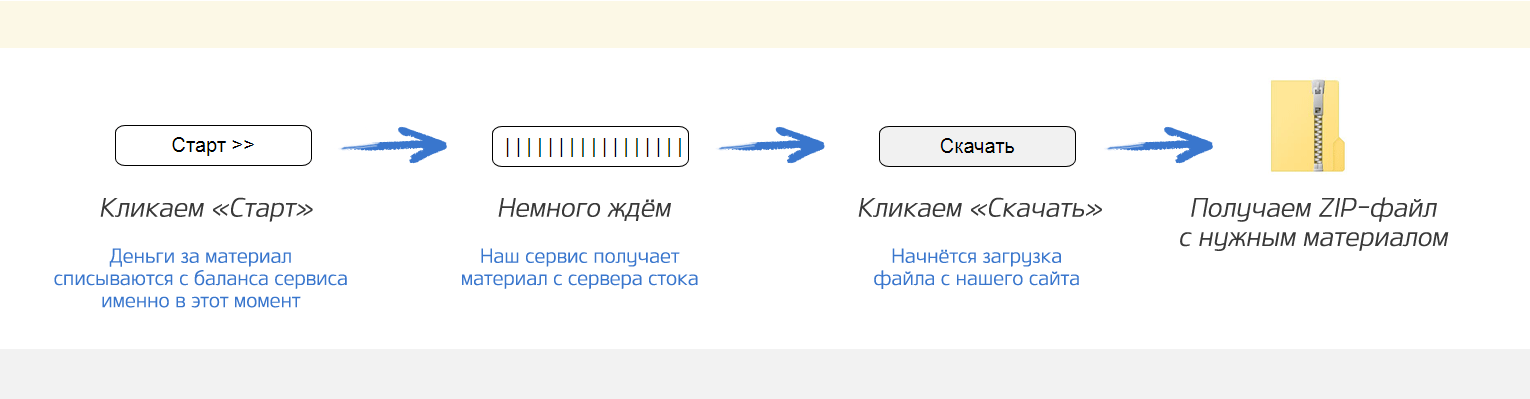Click the «Старт >>» button
This screenshot has width=1530, height=399.
213,146
